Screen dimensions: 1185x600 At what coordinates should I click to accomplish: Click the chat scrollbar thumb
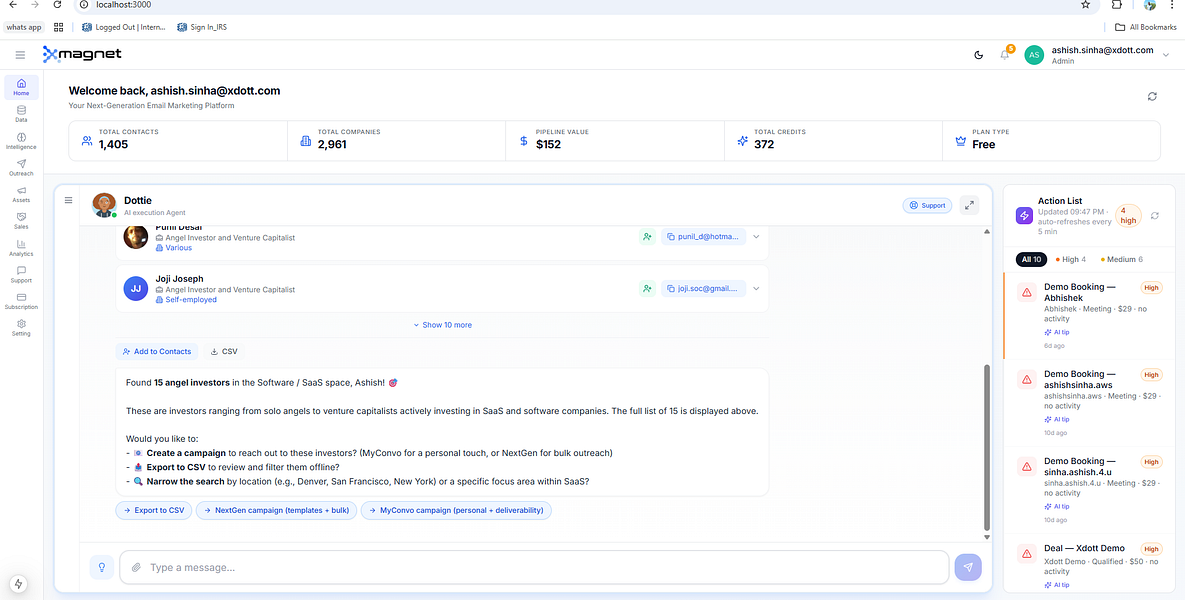click(986, 447)
